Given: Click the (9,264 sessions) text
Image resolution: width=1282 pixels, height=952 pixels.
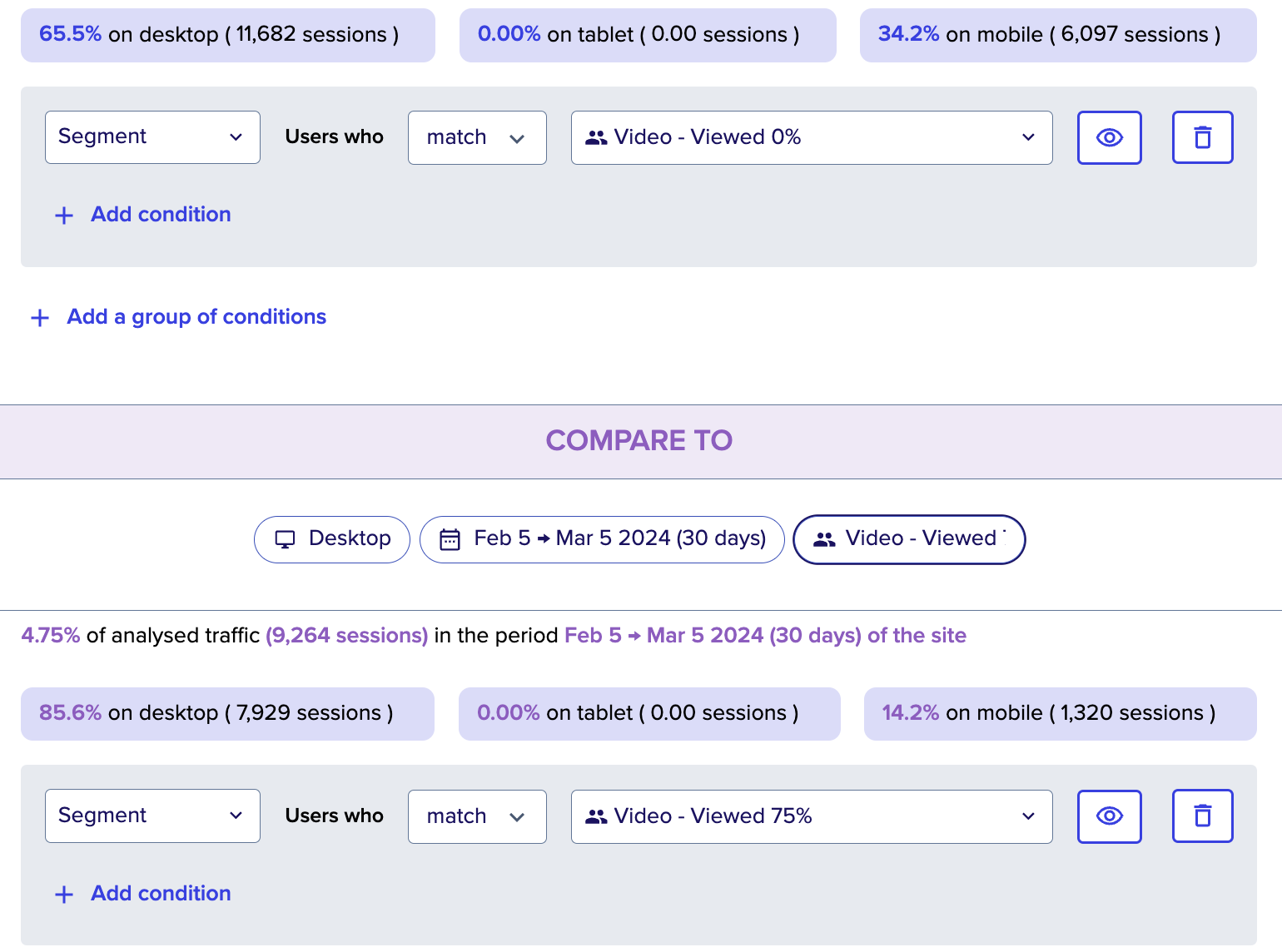Looking at the screenshot, I should [346, 636].
